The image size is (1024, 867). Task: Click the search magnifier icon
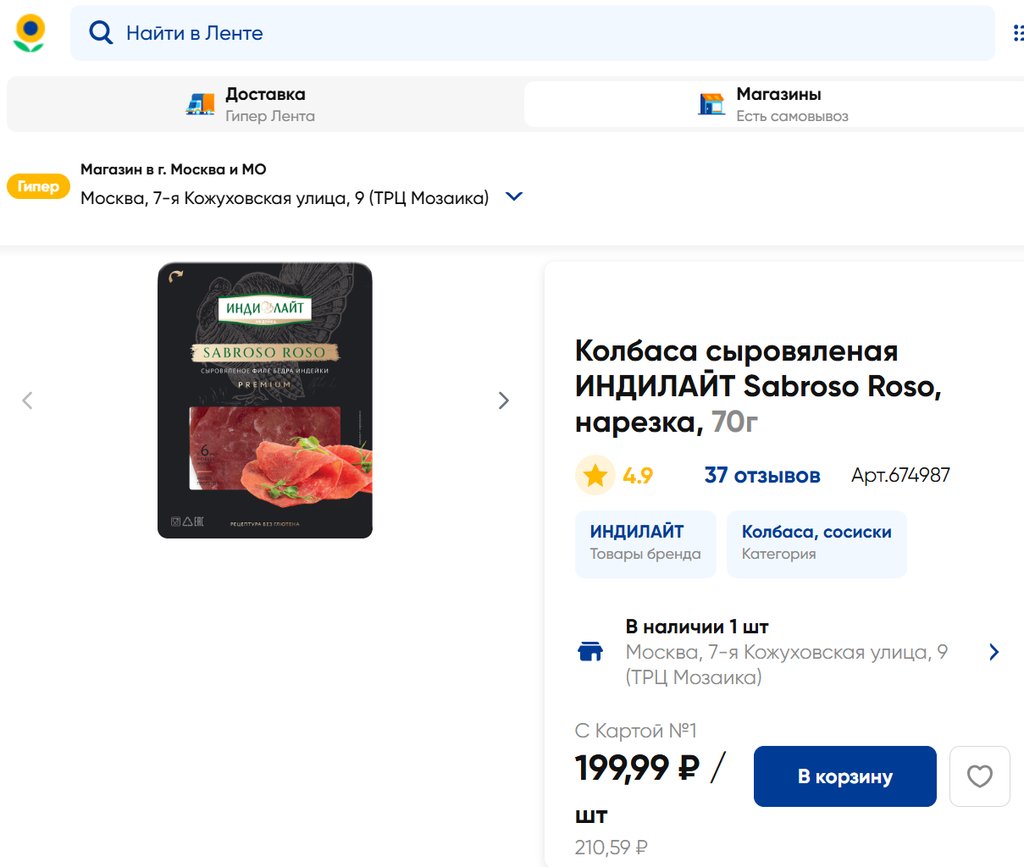[101, 33]
